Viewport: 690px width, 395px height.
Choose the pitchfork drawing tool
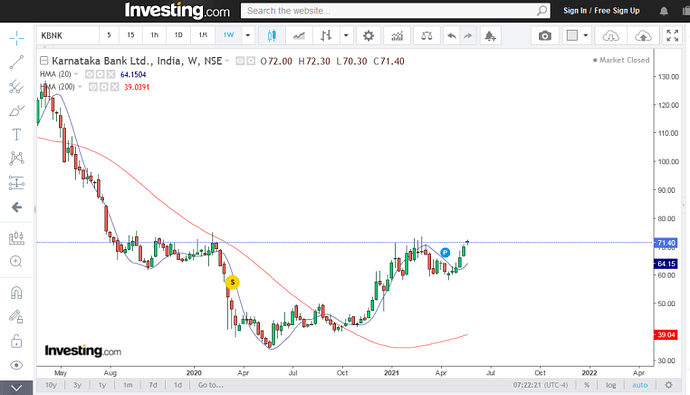17,86
